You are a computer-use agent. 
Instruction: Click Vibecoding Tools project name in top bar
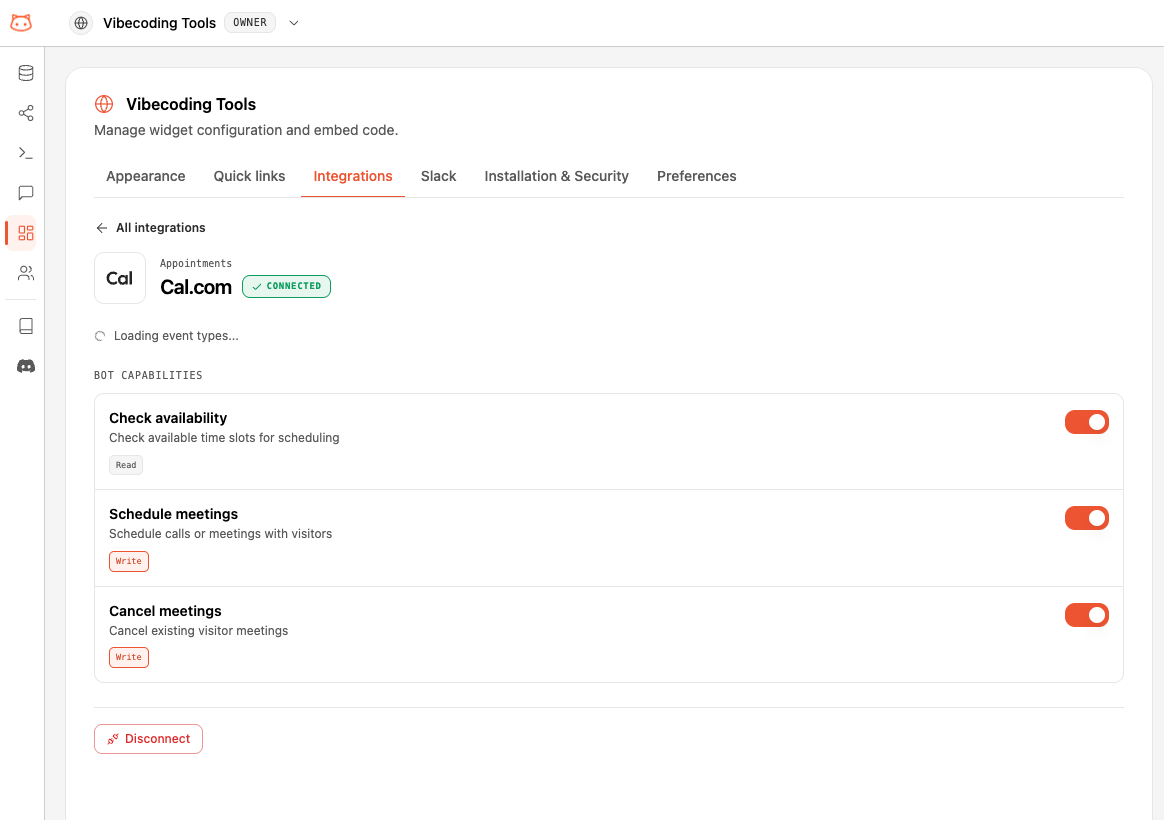click(x=159, y=23)
